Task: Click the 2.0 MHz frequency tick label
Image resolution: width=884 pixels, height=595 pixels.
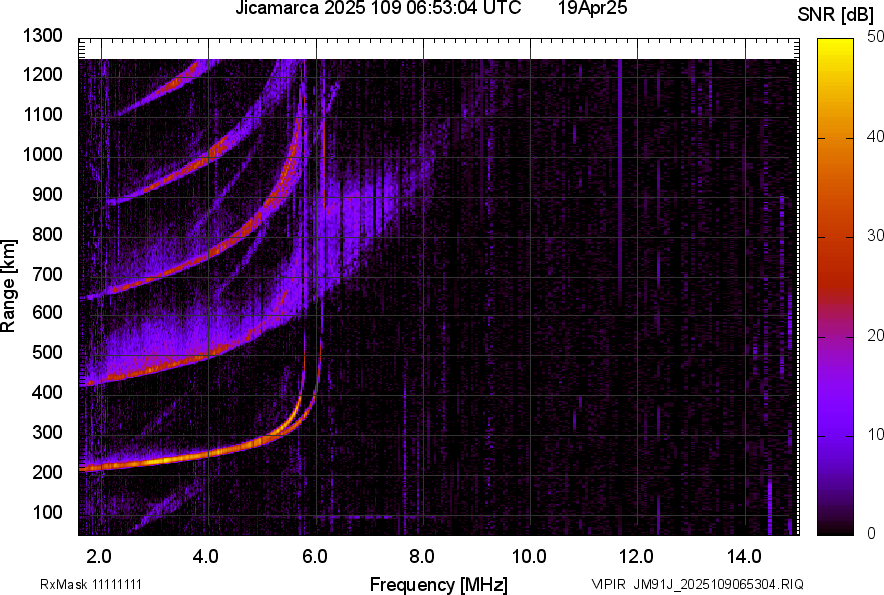Action: pos(99,555)
